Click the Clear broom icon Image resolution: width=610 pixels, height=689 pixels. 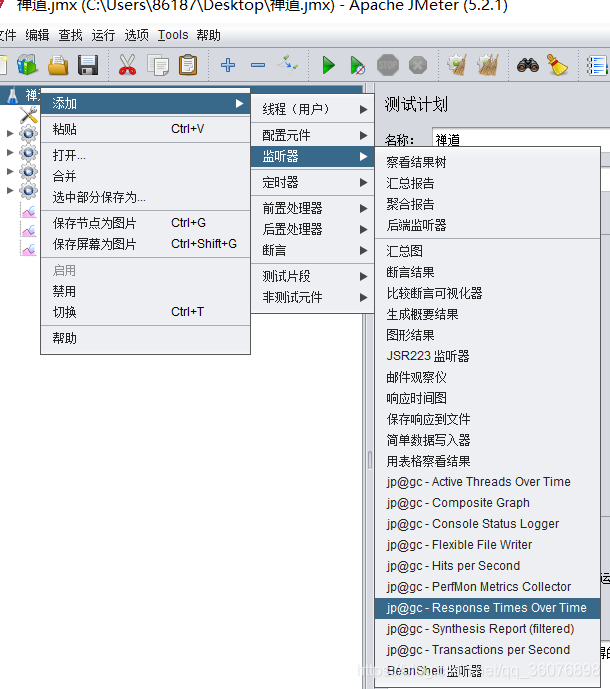coord(457,65)
